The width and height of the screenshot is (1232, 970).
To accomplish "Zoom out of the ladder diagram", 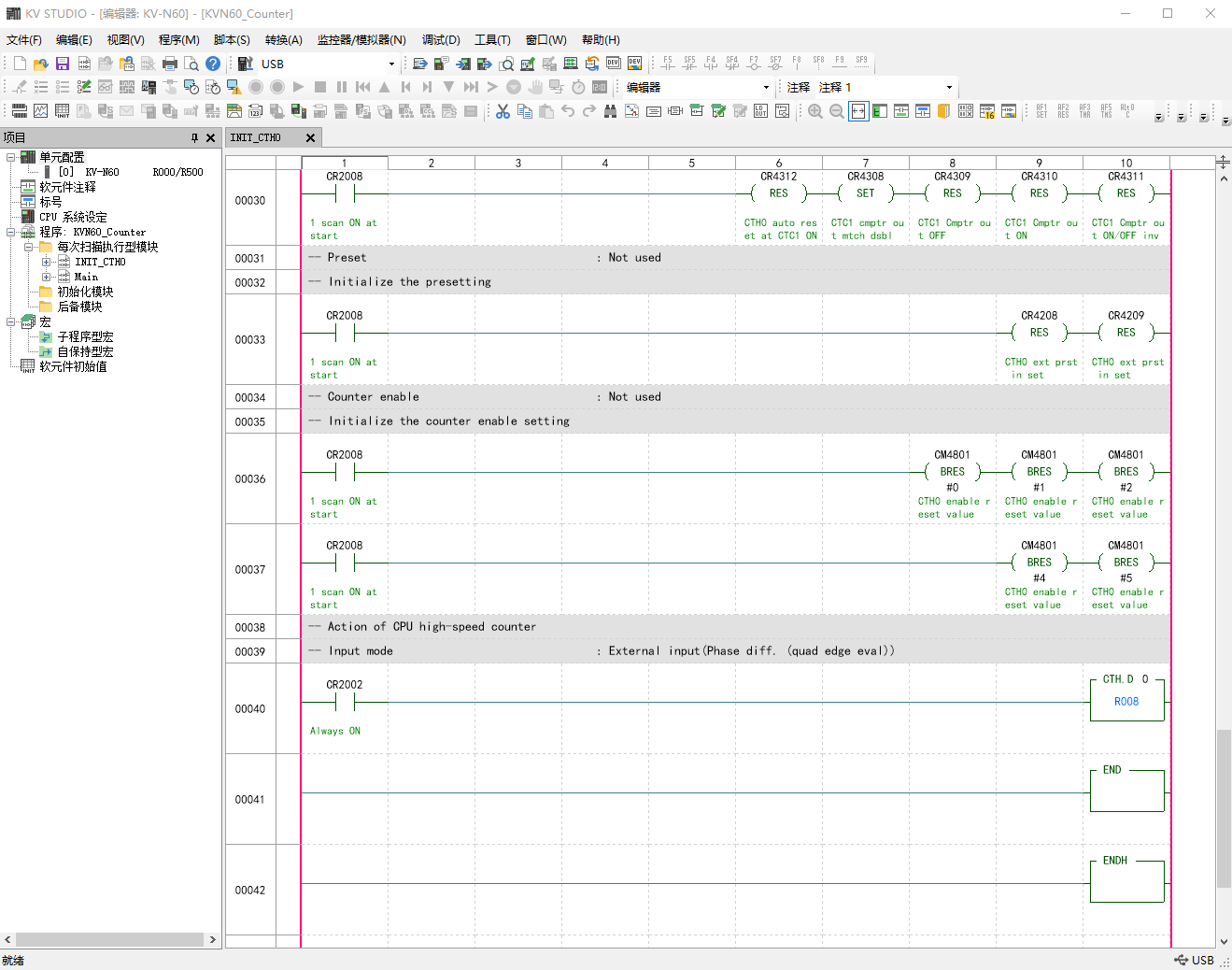I will [x=837, y=111].
